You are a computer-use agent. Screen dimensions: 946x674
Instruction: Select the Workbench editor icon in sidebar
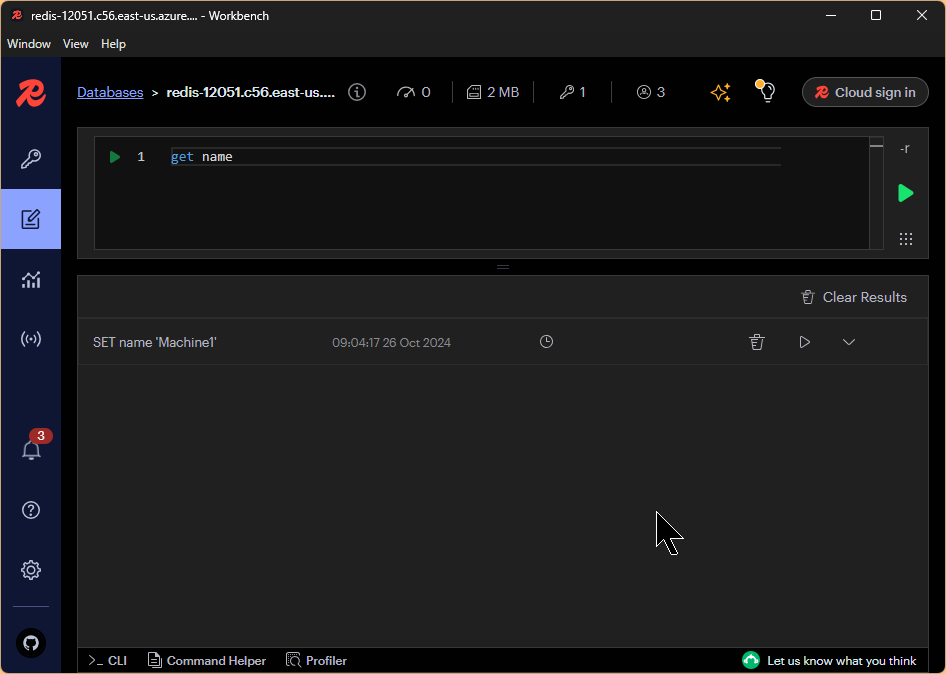pos(31,219)
